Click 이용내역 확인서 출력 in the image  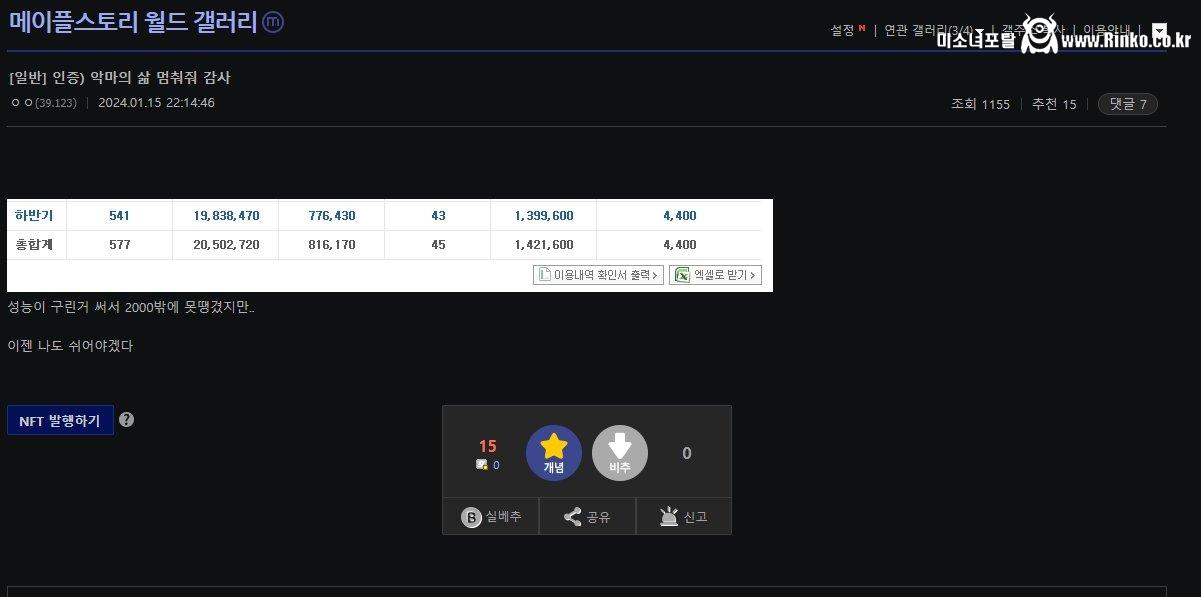(598, 275)
